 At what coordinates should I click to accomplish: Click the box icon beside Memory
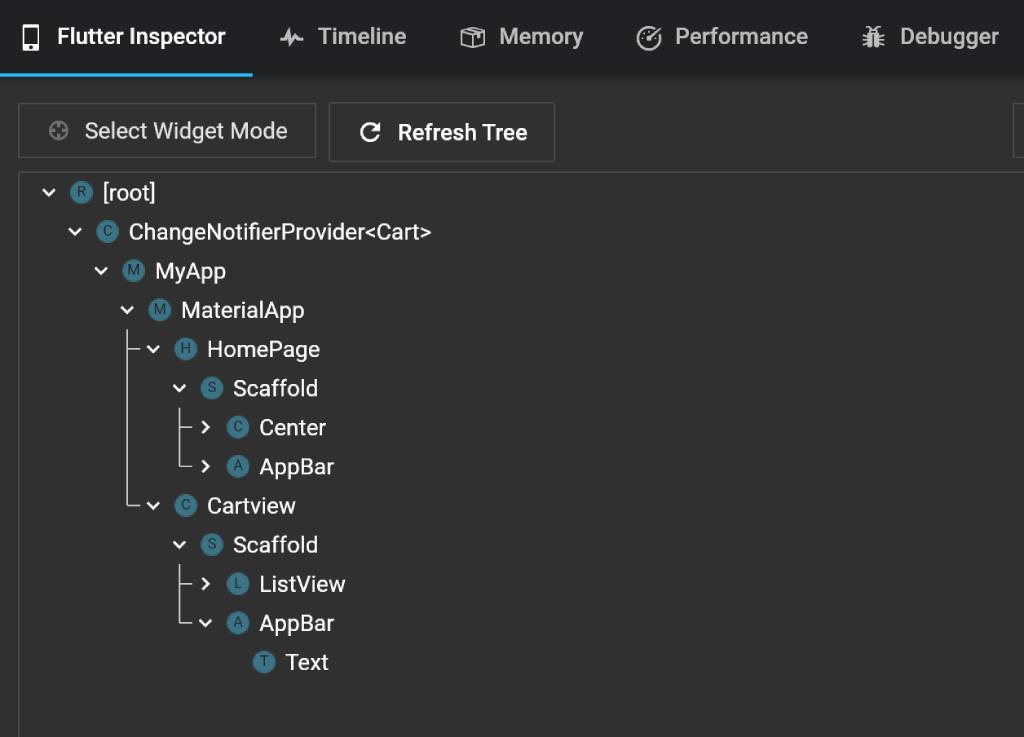473,37
